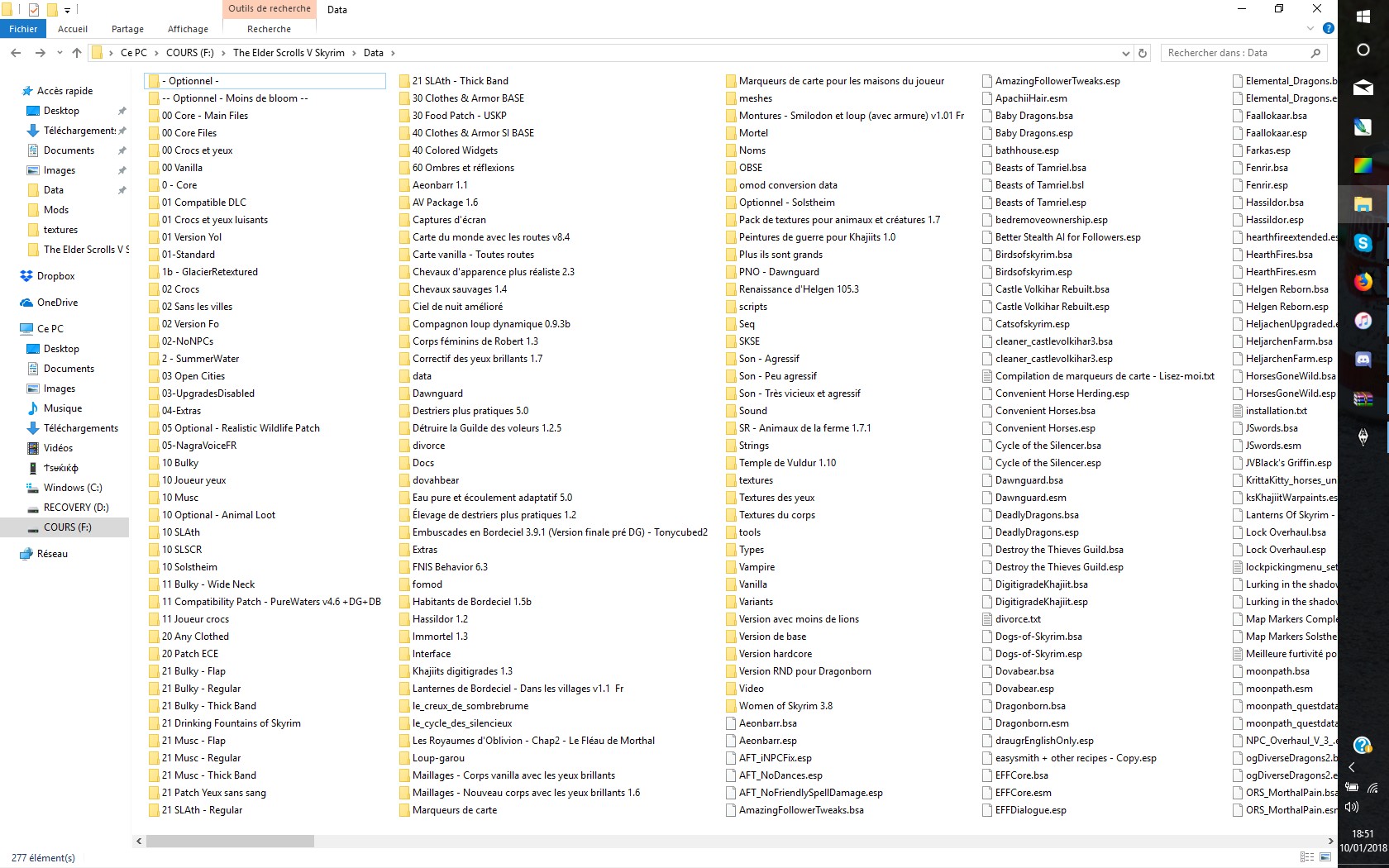Expand the ribbon with the chevron
Viewport: 1389px width, 868px height.
pos(1310,28)
